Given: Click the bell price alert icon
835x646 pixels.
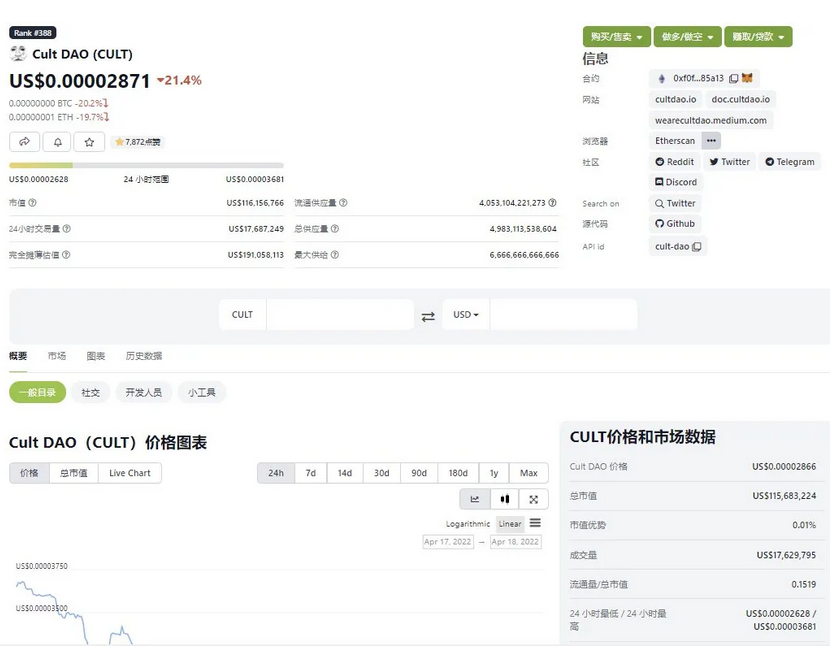Looking at the screenshot, I should tap(58, 142).
